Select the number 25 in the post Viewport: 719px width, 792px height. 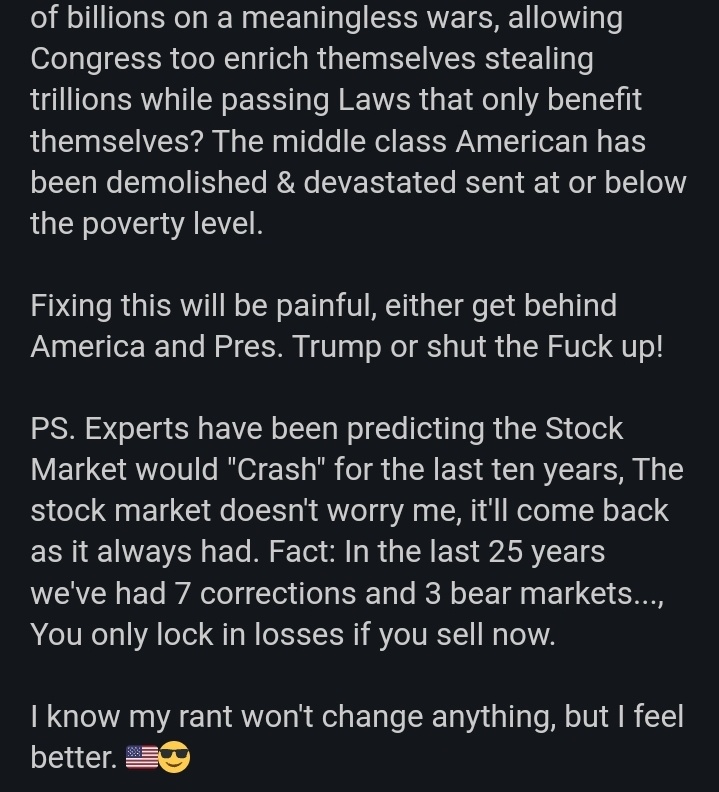pos(505,552)
